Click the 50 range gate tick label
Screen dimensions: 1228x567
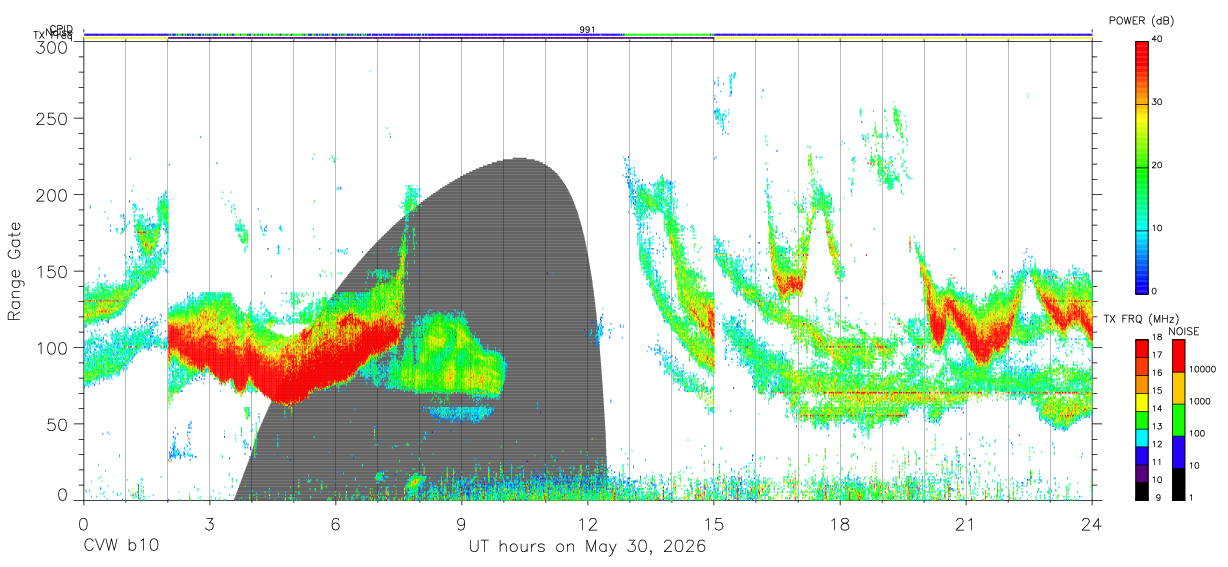pos(56,424)
